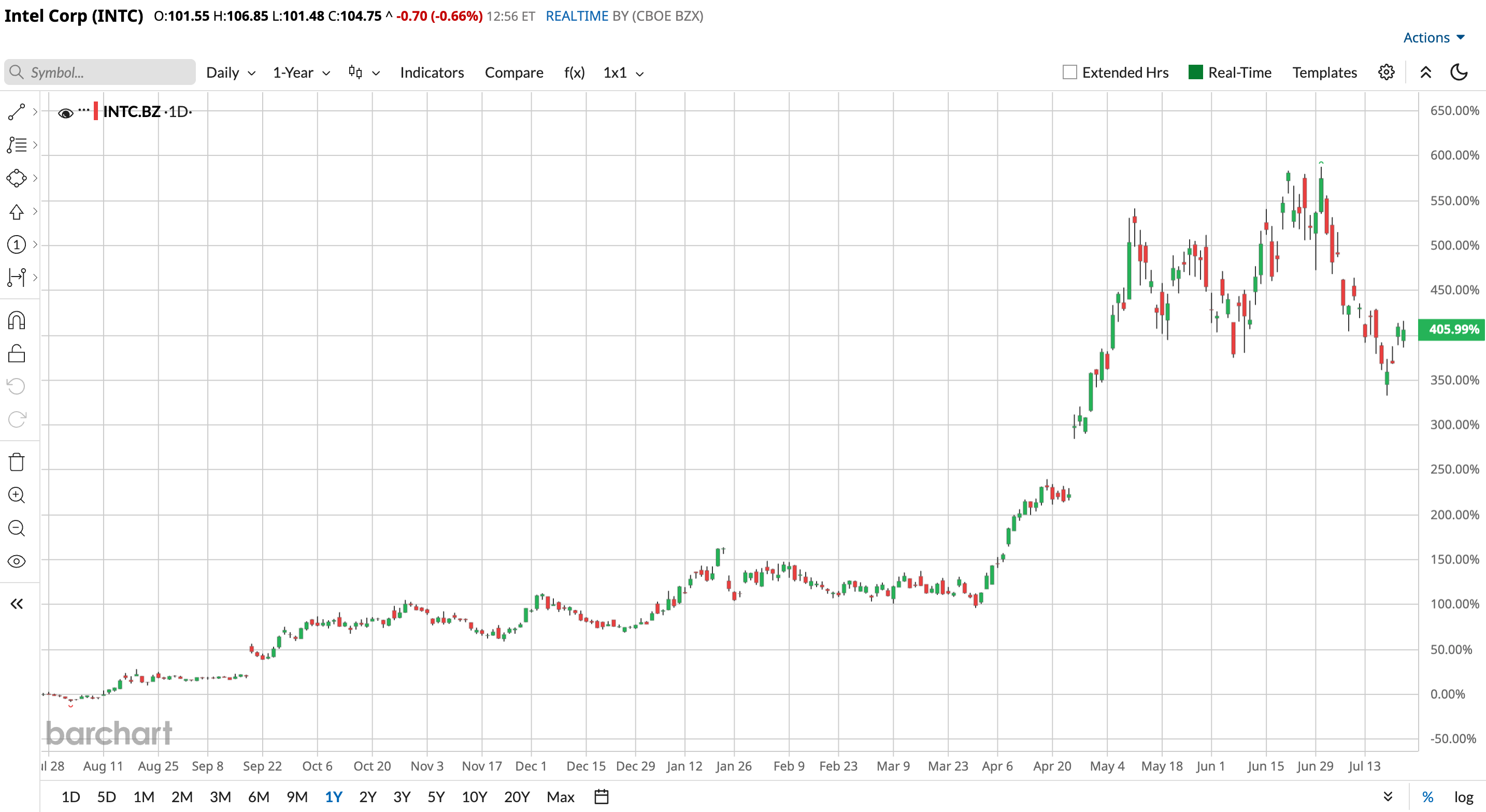Open the Compare menu
Image resolution: width=1486 pixels, height=812 pixels.
[514, 72]
